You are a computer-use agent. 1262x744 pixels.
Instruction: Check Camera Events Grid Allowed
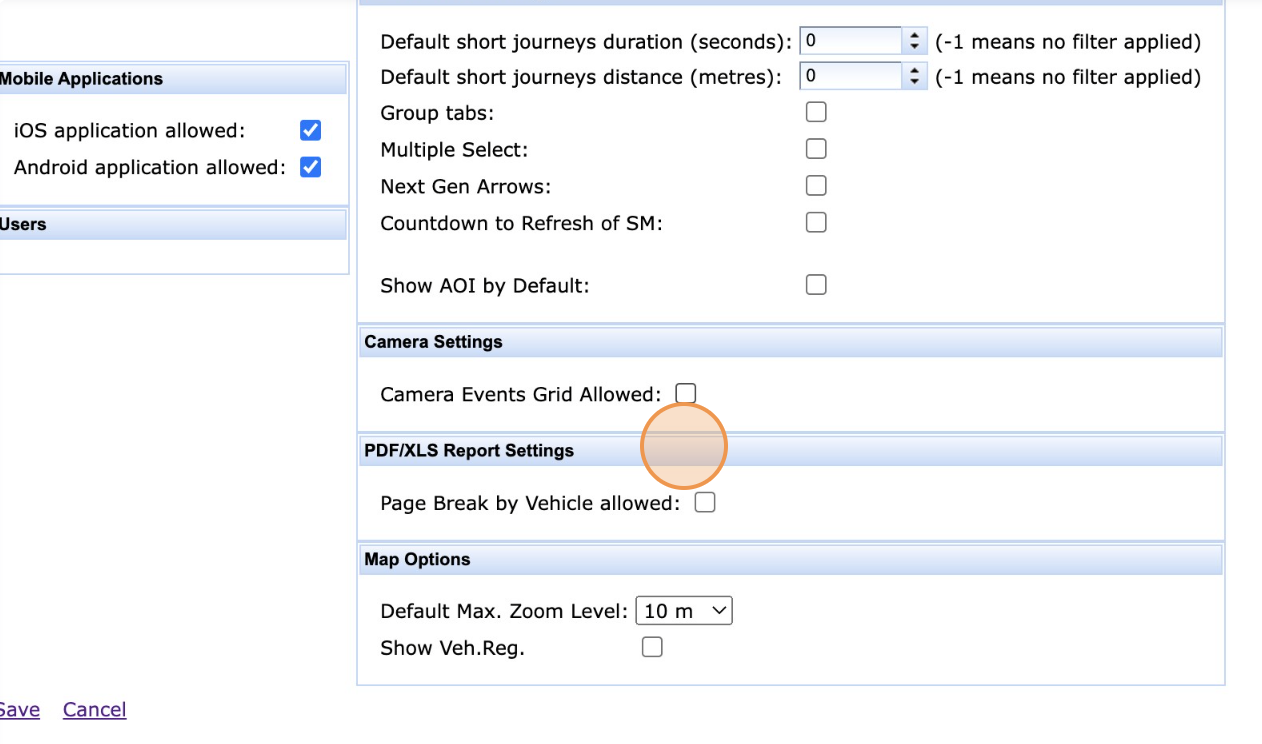point(686,393)
